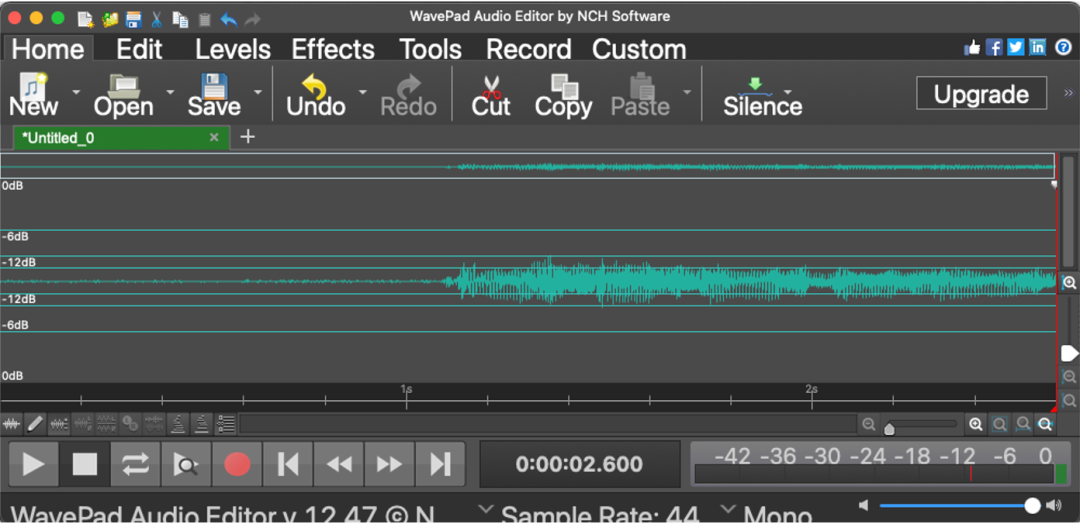Image resolution: width=1080 pixels, height=524 pixels.
Task: Click the clipboard paste icon in title bar
Action: 205,19
